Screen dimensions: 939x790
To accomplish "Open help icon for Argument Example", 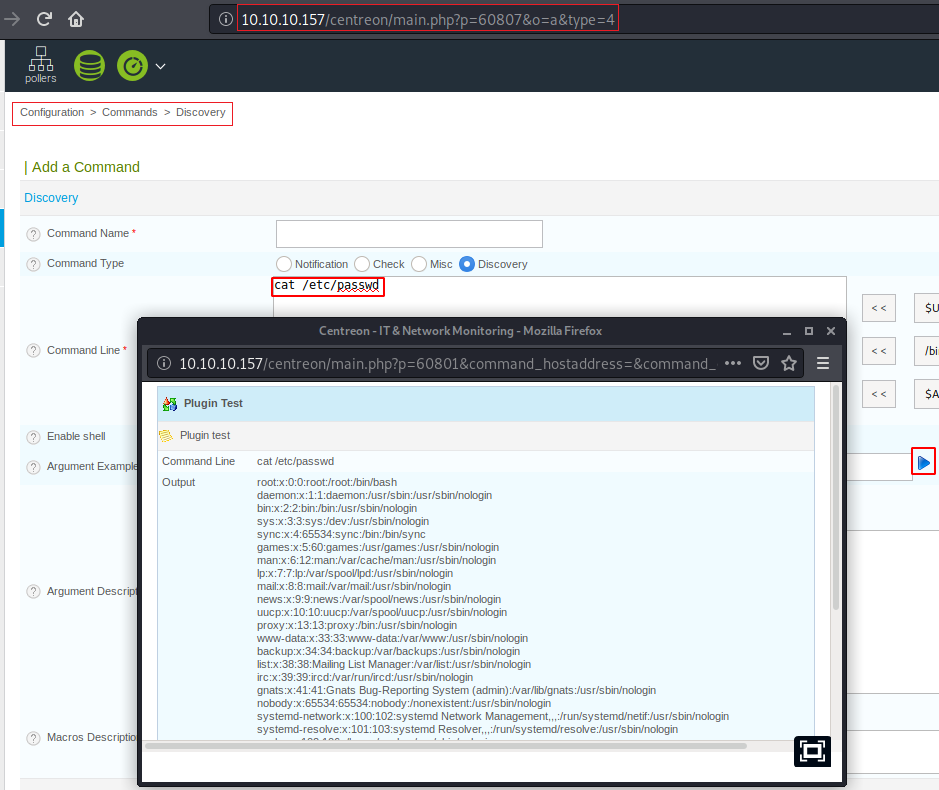I will [x=34, y=467].
